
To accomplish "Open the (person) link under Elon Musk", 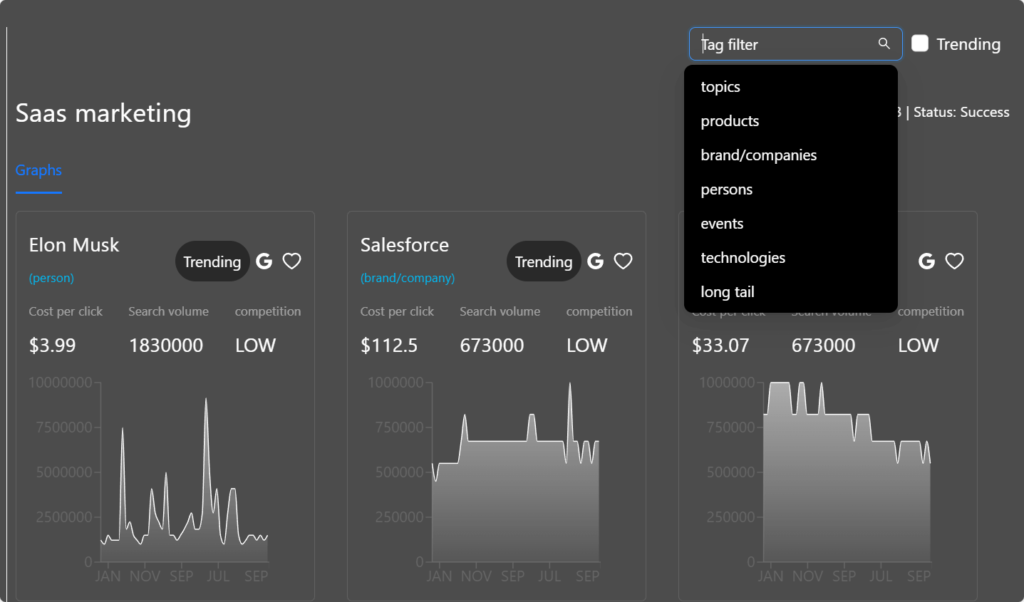I will pos(51,278).
